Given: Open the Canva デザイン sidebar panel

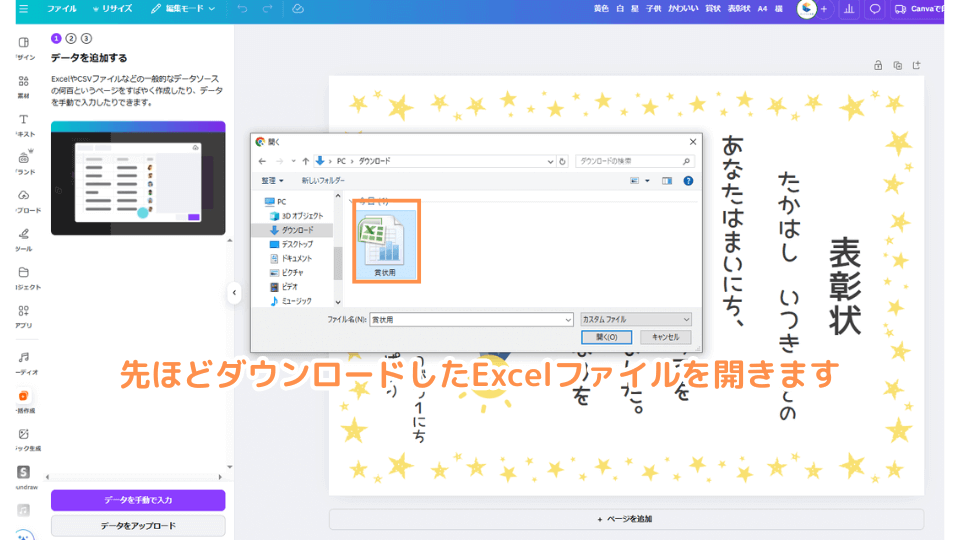Looking at the screenshot, I should point(23,48).
